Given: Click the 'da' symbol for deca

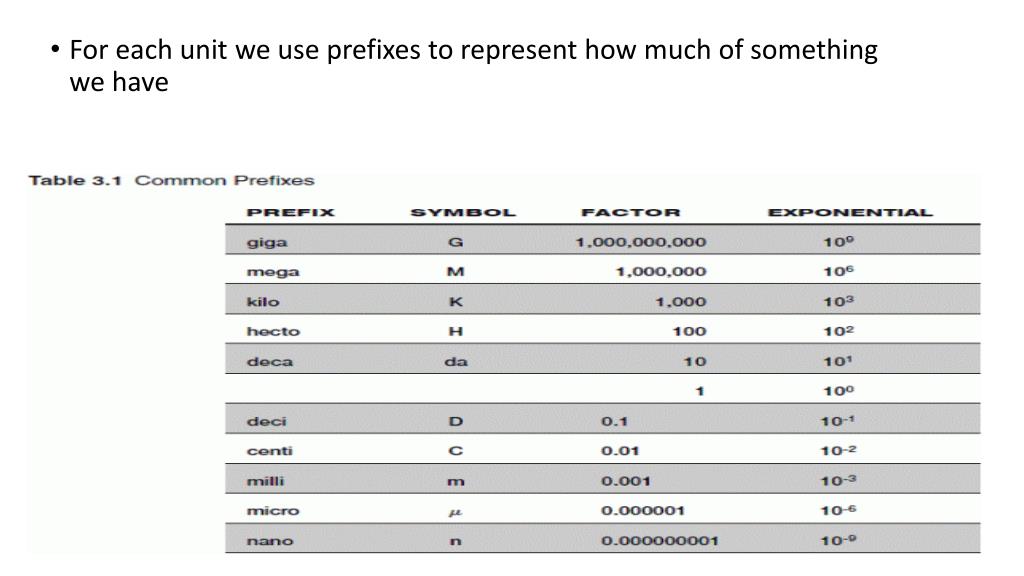Looking at the screenshot, I should 455,362.
